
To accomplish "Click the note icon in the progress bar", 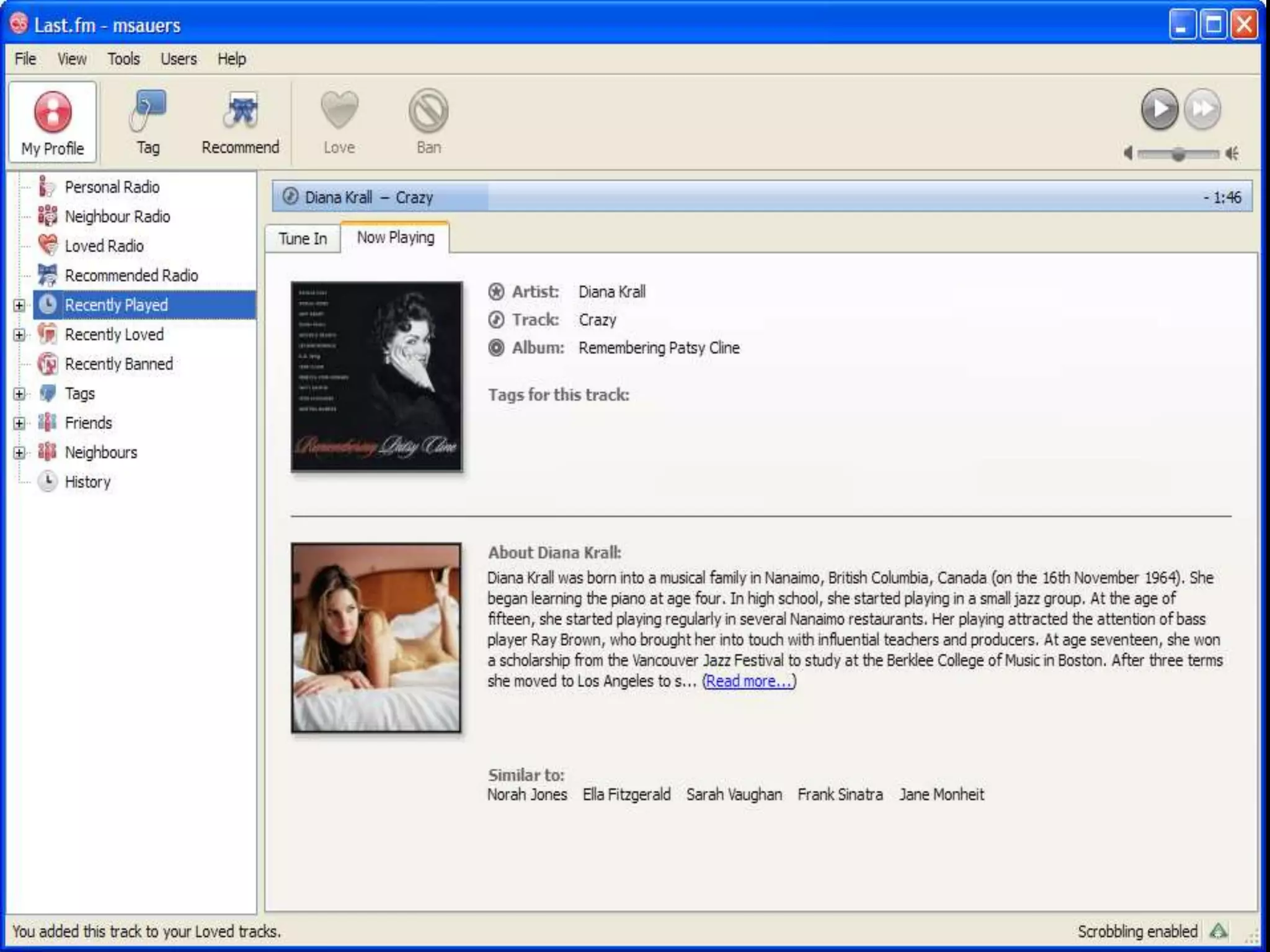I will (290, 197).
